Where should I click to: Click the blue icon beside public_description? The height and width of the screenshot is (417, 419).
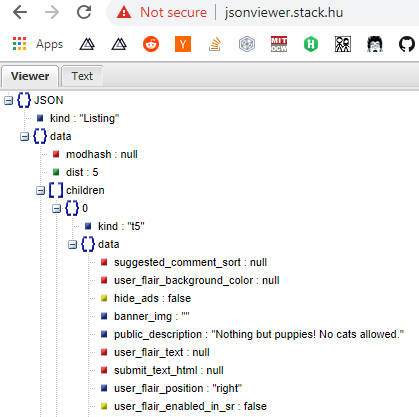coord(104,334)
